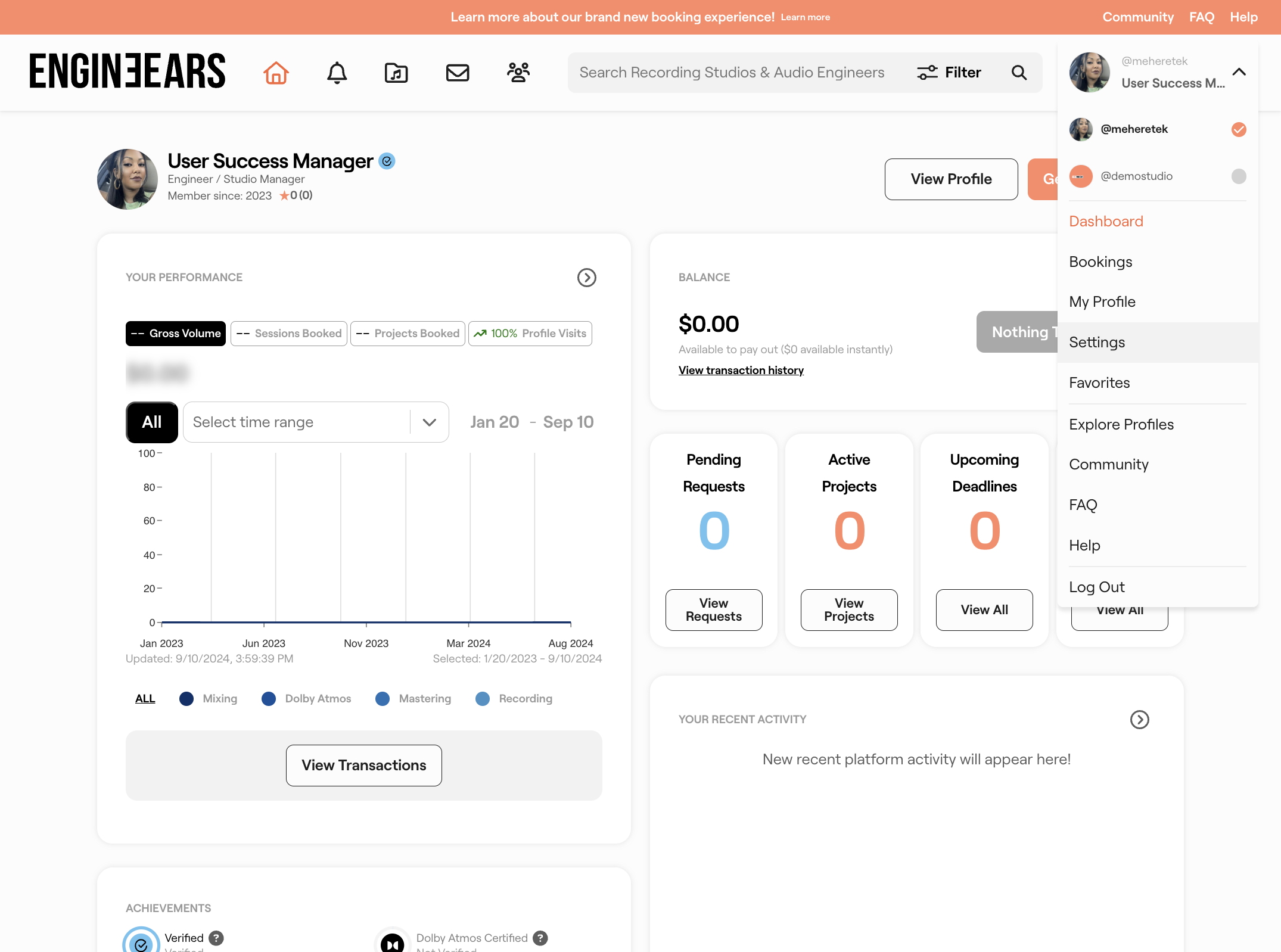The height and width of the screenshot is (952, 1281).
Task: Click the View Requests button
Action: point(714,610)
